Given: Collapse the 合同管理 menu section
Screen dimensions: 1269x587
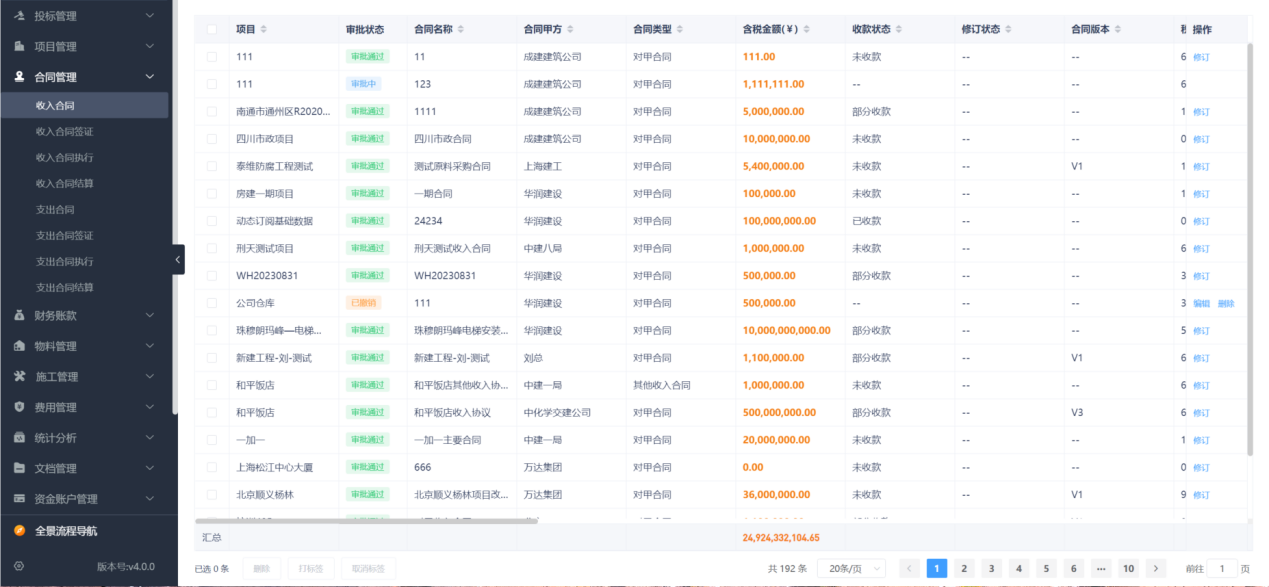Looking at the screenshot, I should tap(150, 75).
